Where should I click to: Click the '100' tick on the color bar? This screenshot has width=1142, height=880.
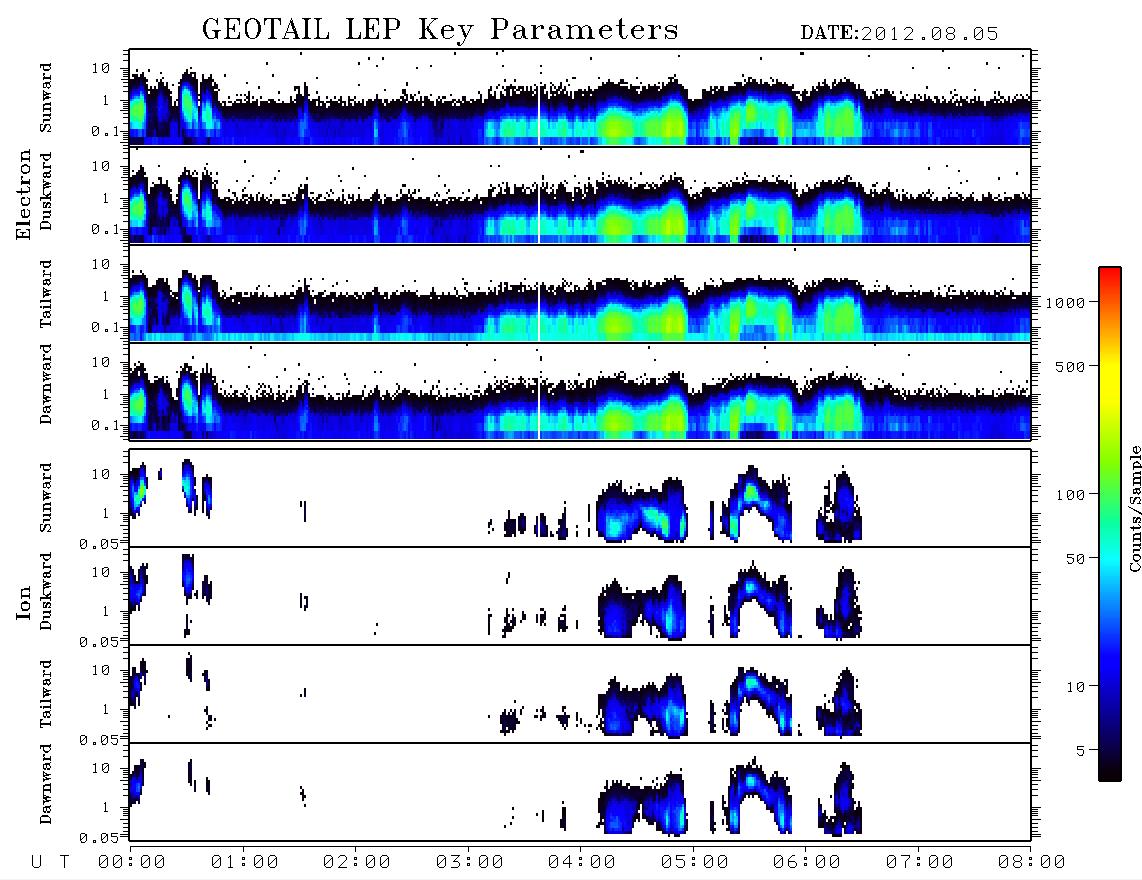1070,495
